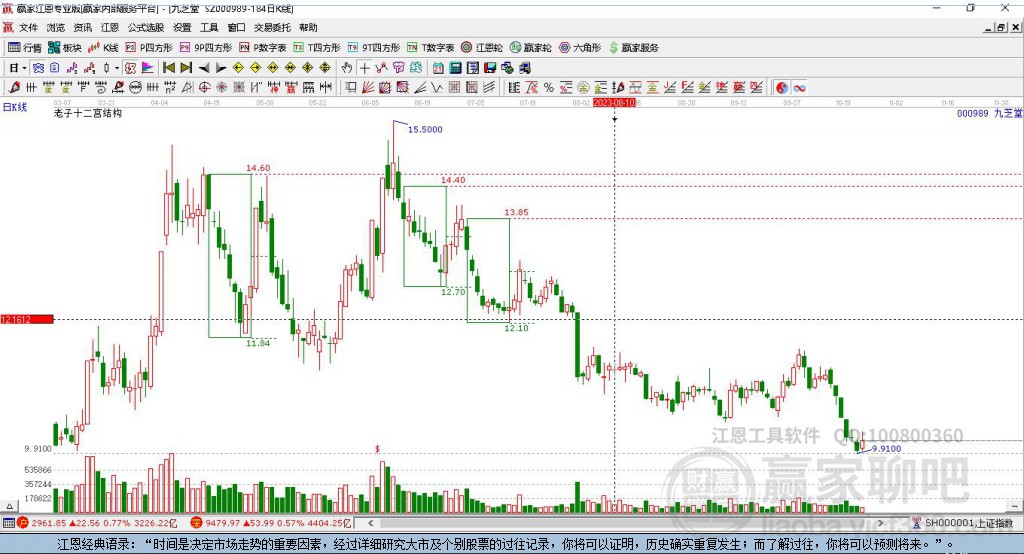Viewport: 1024px width, 554px height.
Task: Select the hand pan tool
Action: [x=347, y=68]
